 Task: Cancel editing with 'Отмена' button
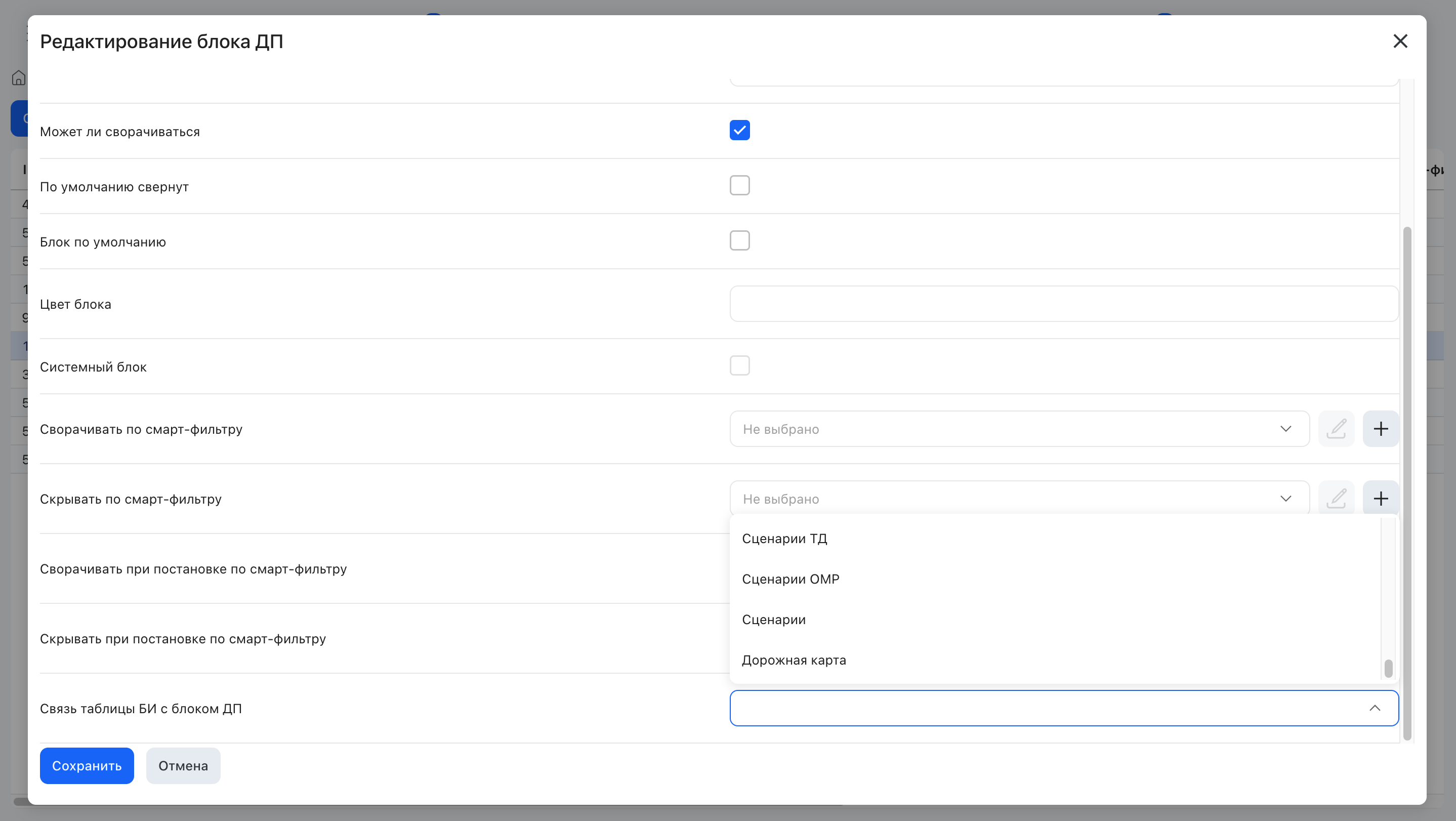183,766
